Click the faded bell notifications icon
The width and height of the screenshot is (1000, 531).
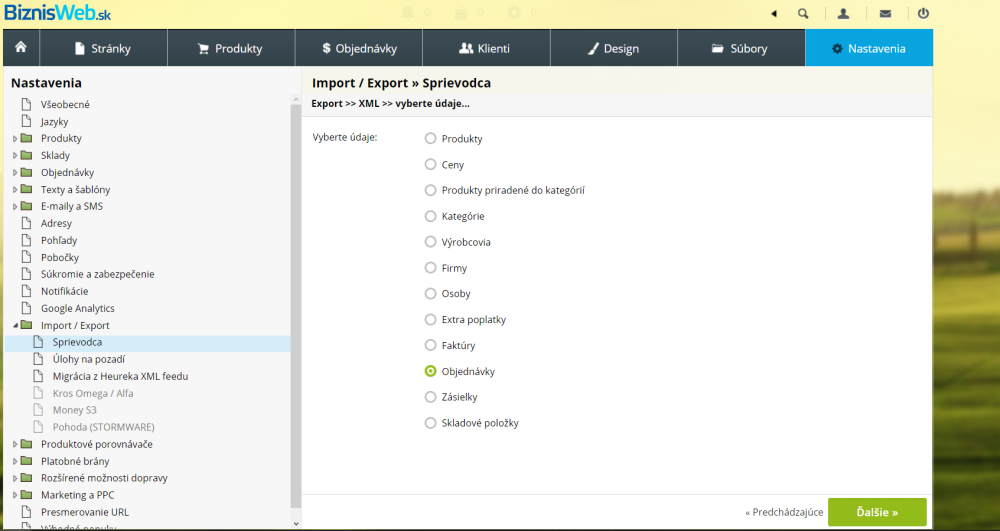pyautogui.click(x=408, y=13)
